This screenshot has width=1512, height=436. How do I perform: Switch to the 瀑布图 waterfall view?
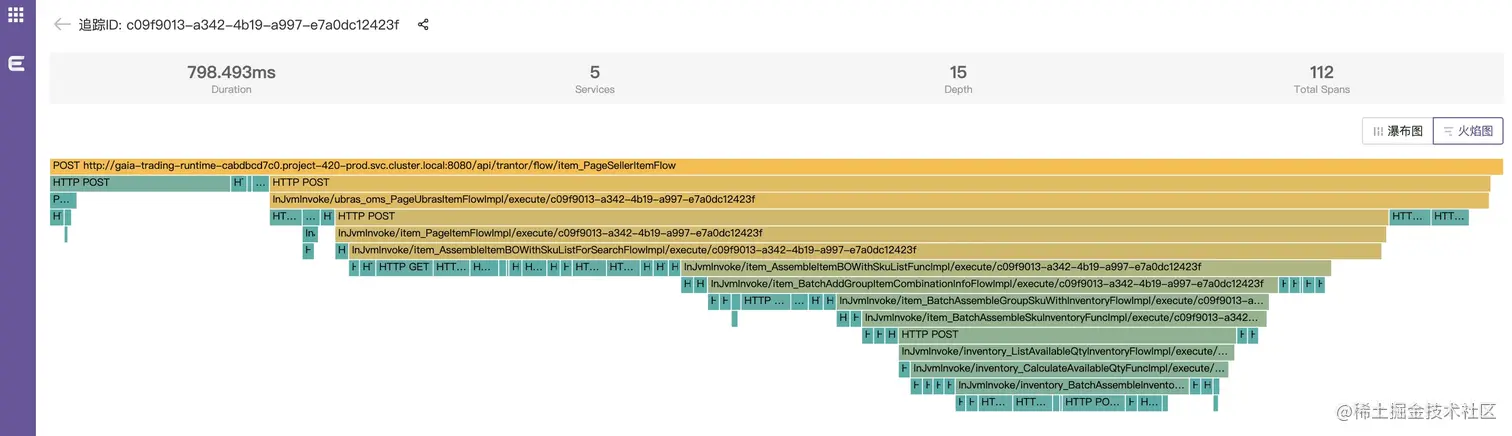pos(1397,131)
